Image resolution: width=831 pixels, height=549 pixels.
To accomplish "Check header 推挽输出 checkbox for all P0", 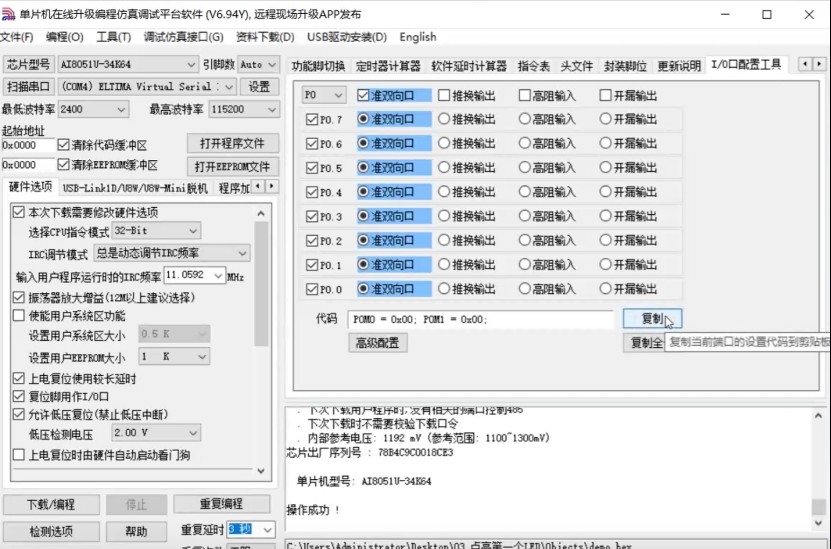I will click(444, 95).
